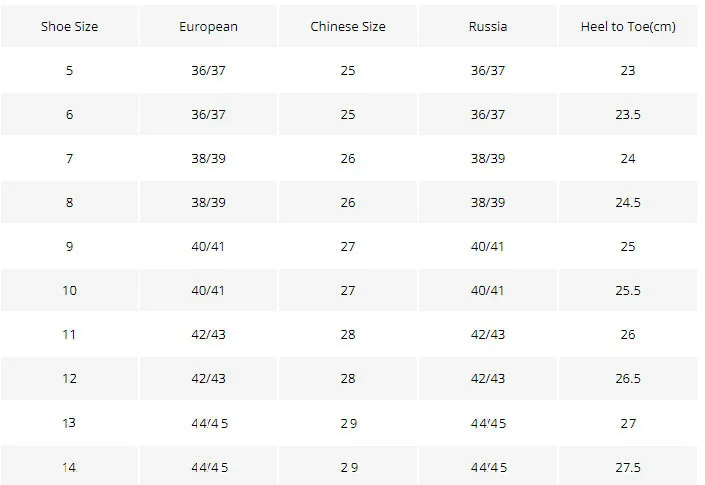Click the Heel to Toe(cm) header
705x485 pixels.
click(628, 27)
